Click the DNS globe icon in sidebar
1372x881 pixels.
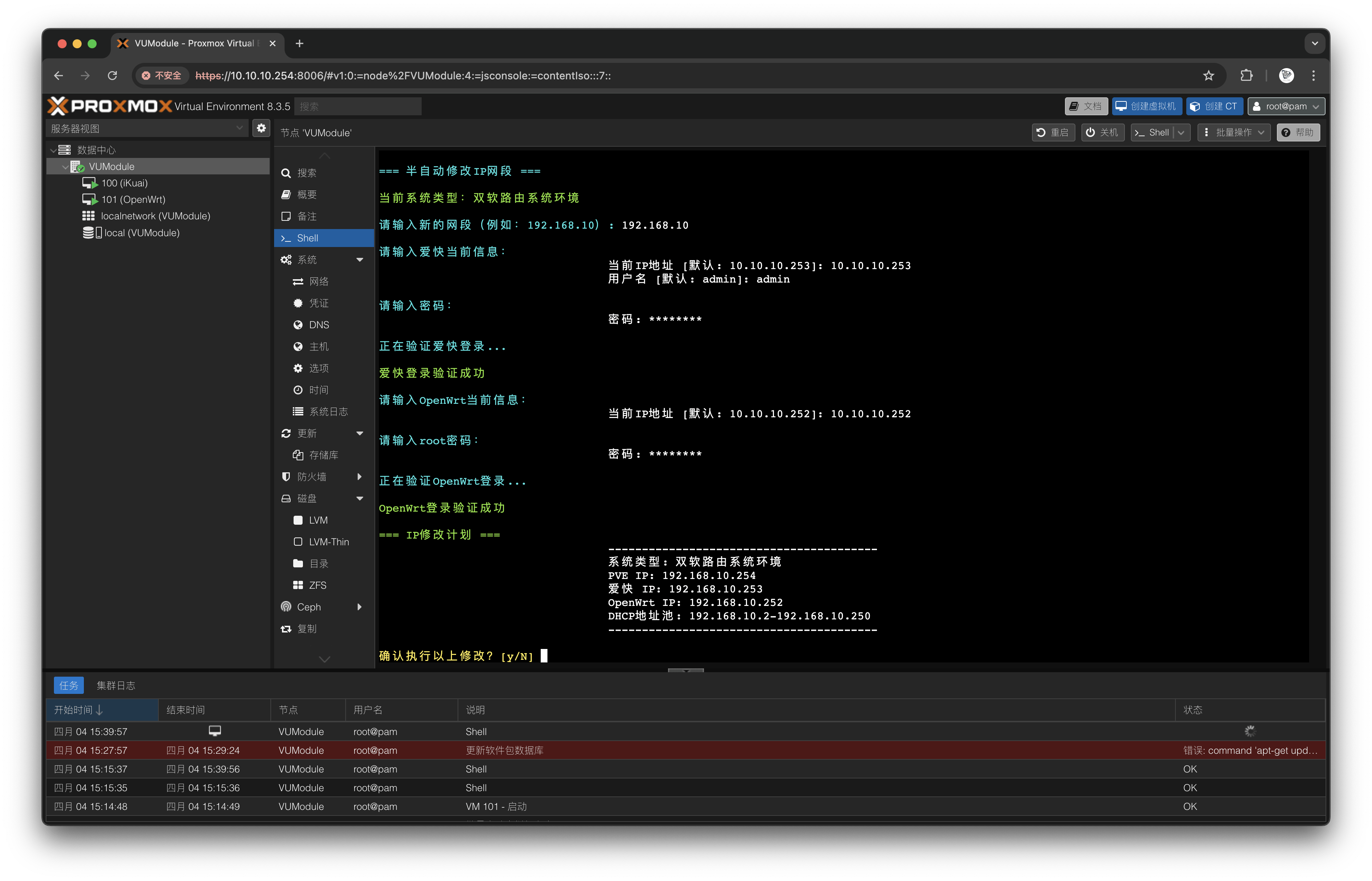(x=298, y=325)
